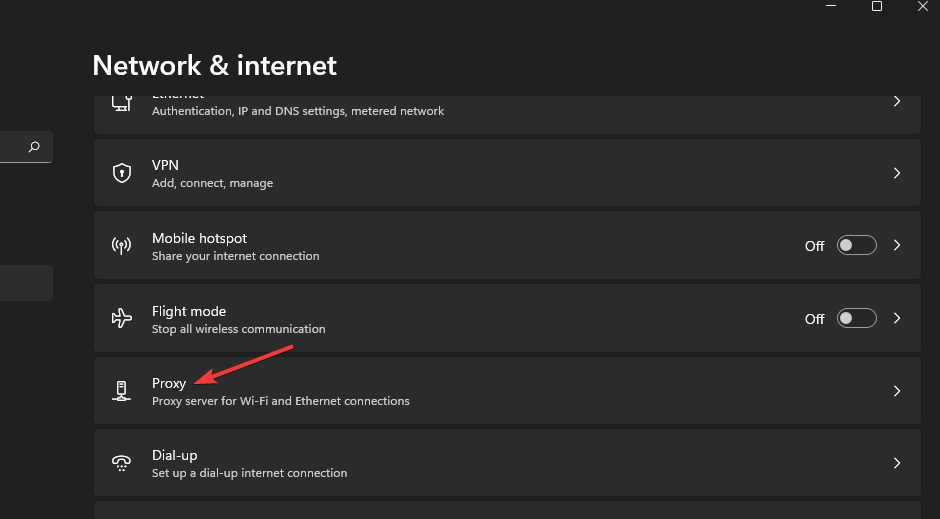
Task: Open the Dial-up label
Action: coord(174,455)
